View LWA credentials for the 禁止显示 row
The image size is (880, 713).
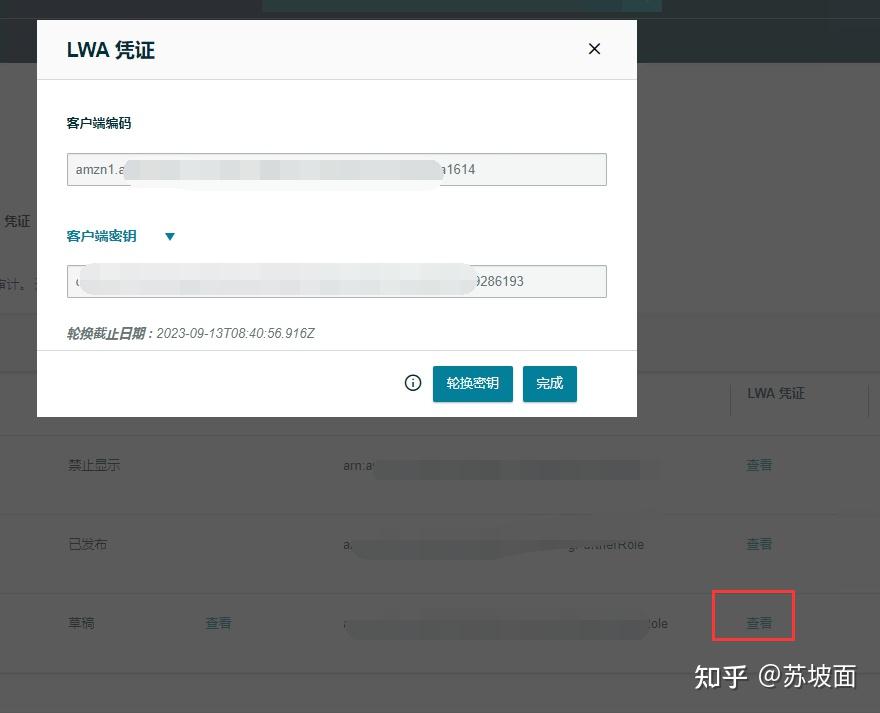click(x=758, y=464)
